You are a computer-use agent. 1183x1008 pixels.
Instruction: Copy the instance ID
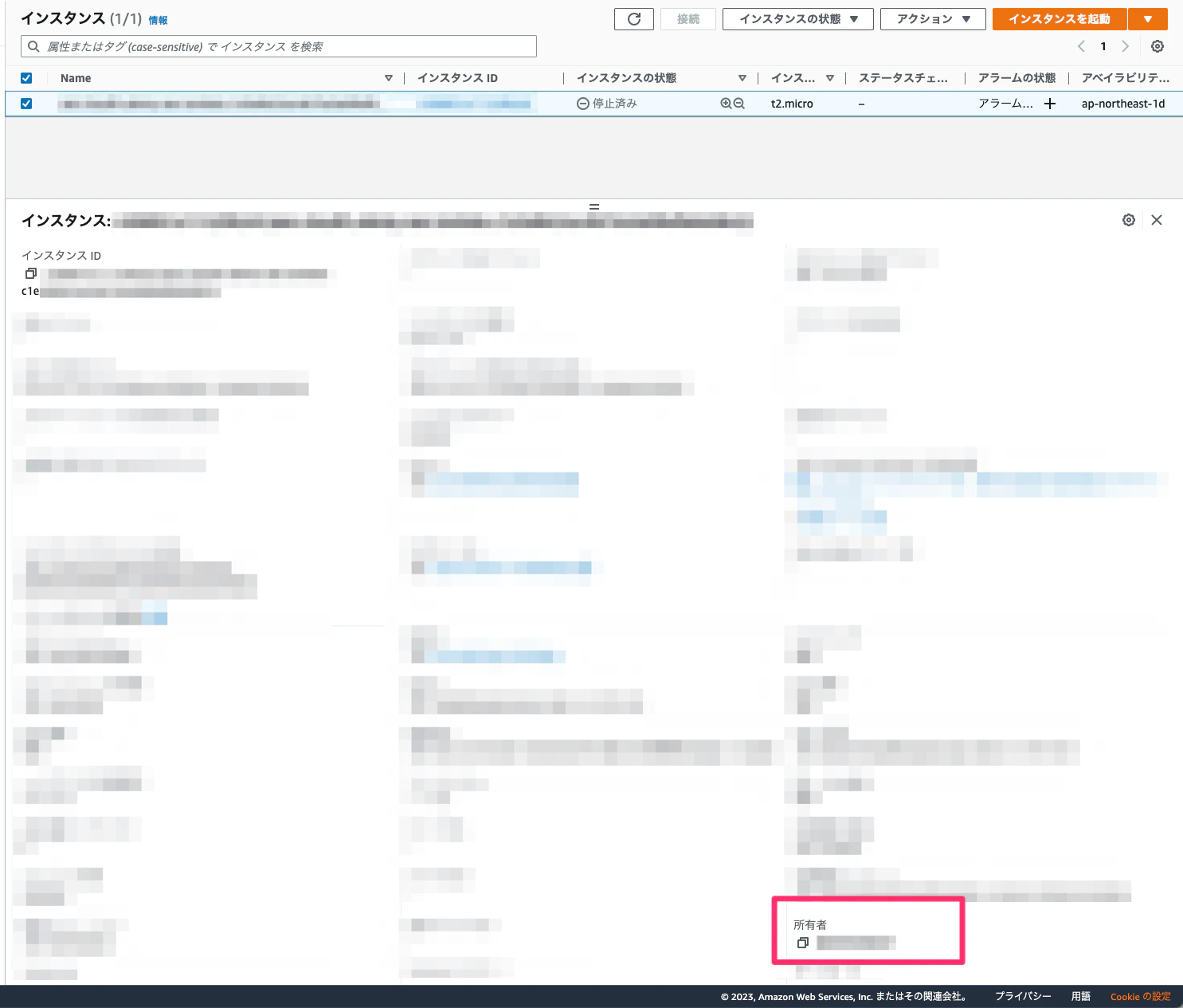tap(30, 273)
